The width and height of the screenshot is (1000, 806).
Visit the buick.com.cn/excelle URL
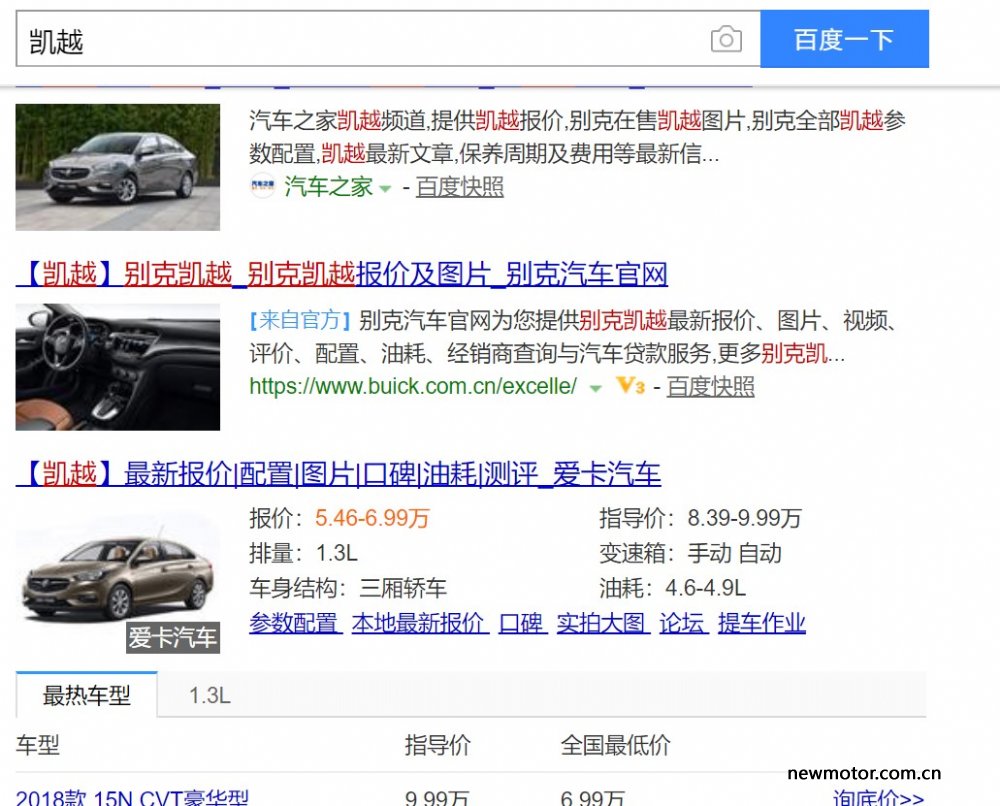pos(413,386)
